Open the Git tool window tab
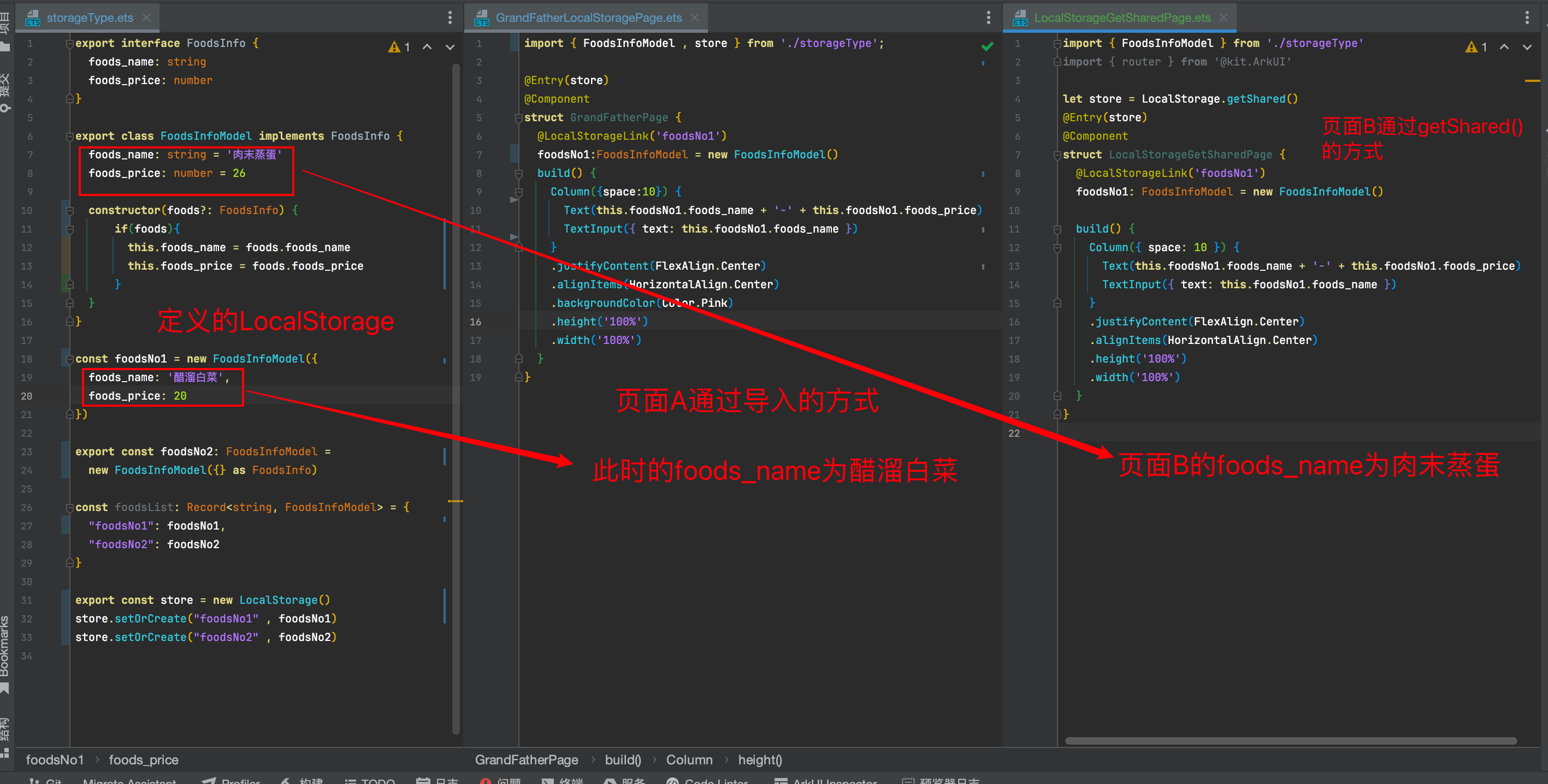 coord(46,780)
